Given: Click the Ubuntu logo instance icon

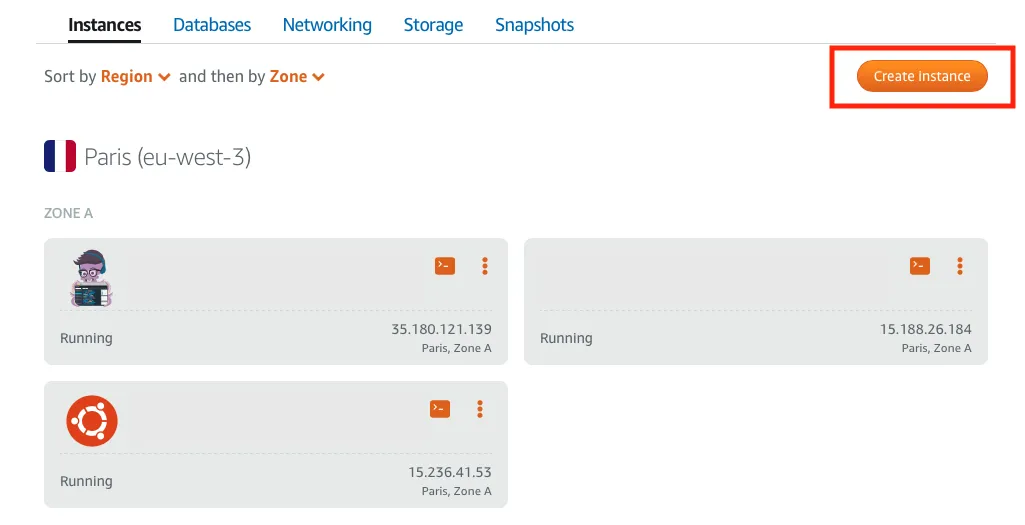Looking at the screenshot, I should tap(92, 421).
